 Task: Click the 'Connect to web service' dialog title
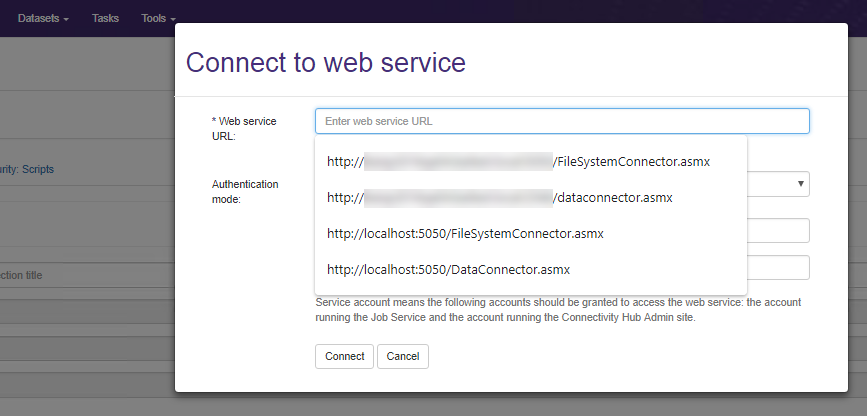point(326,62)
